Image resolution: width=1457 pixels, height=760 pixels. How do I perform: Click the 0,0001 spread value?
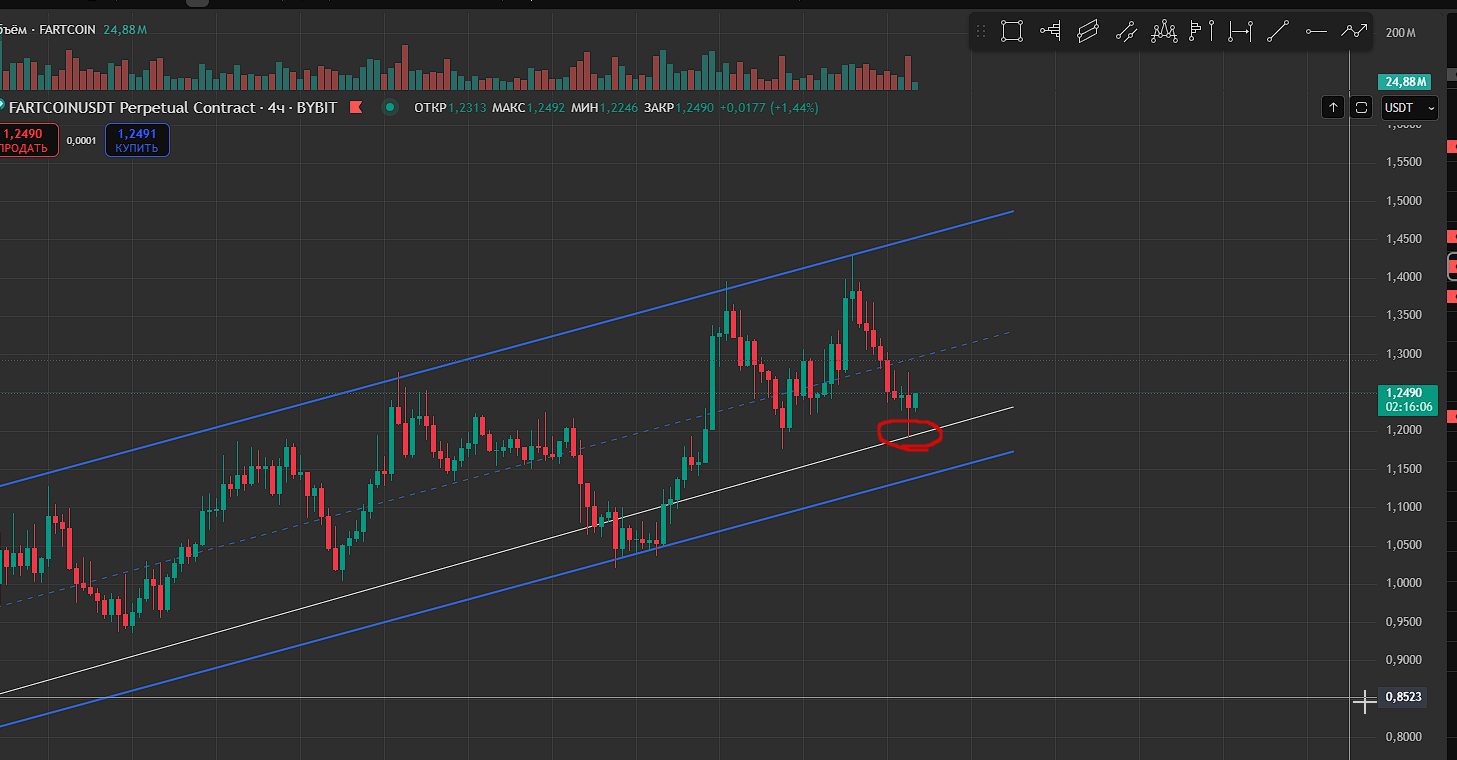81,141
